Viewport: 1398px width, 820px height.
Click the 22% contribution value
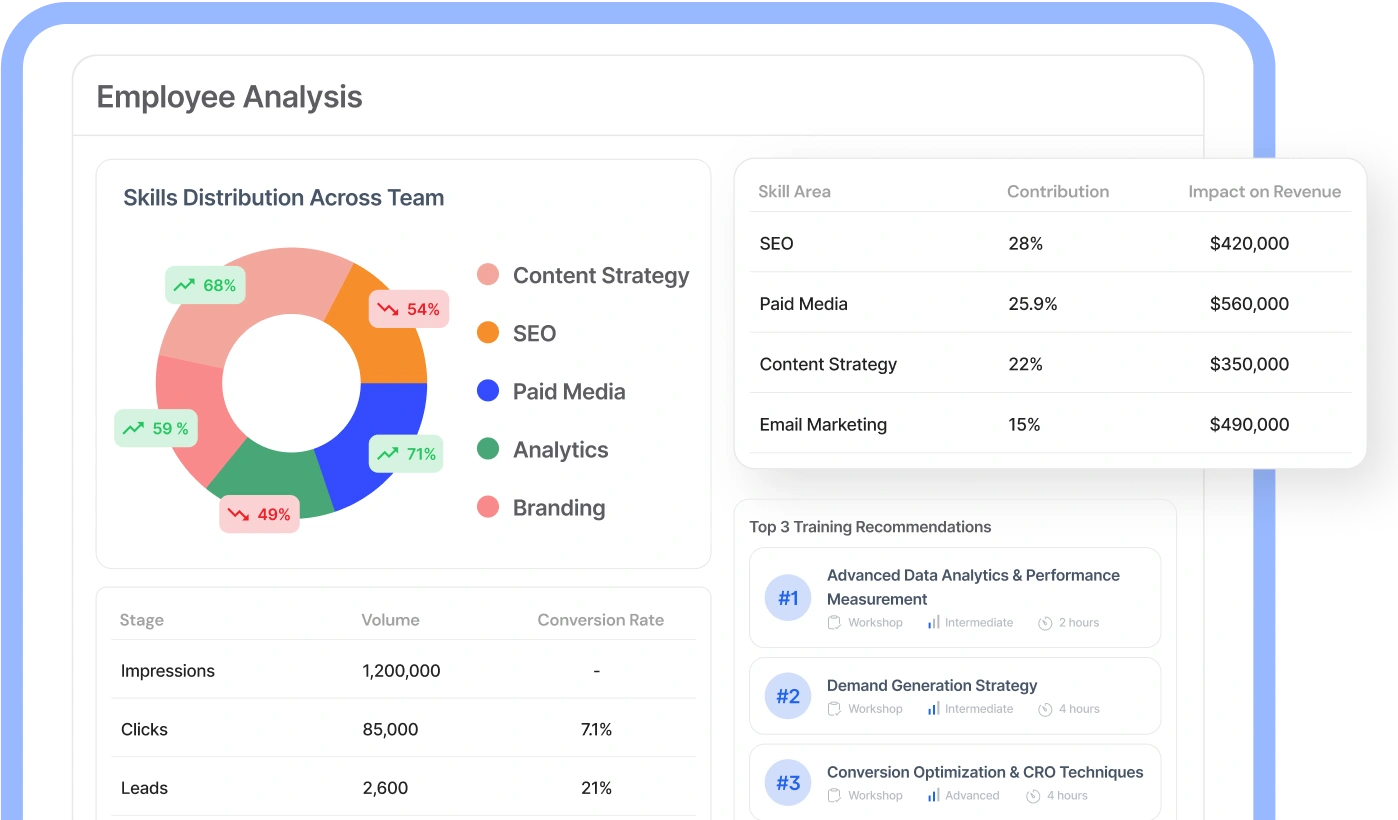(x=1025, y=364)
